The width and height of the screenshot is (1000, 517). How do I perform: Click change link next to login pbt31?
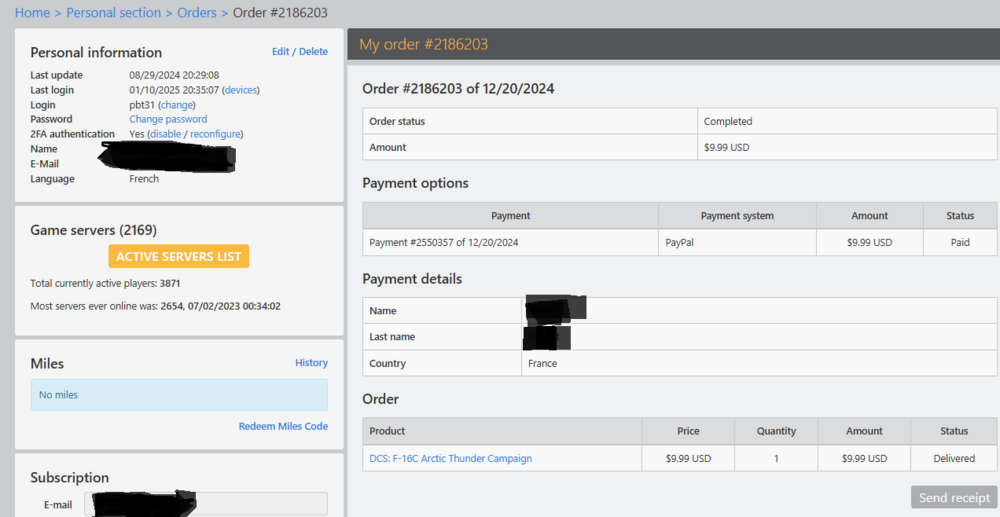177,105
